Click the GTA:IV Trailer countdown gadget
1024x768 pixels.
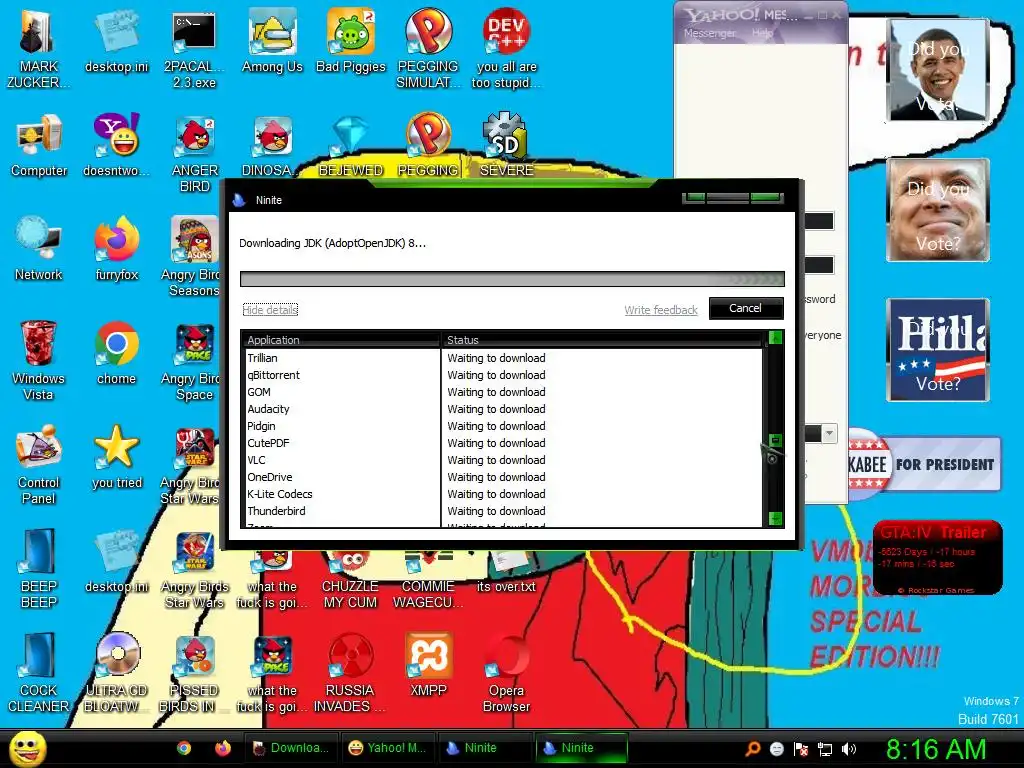[x=937, y=557]
